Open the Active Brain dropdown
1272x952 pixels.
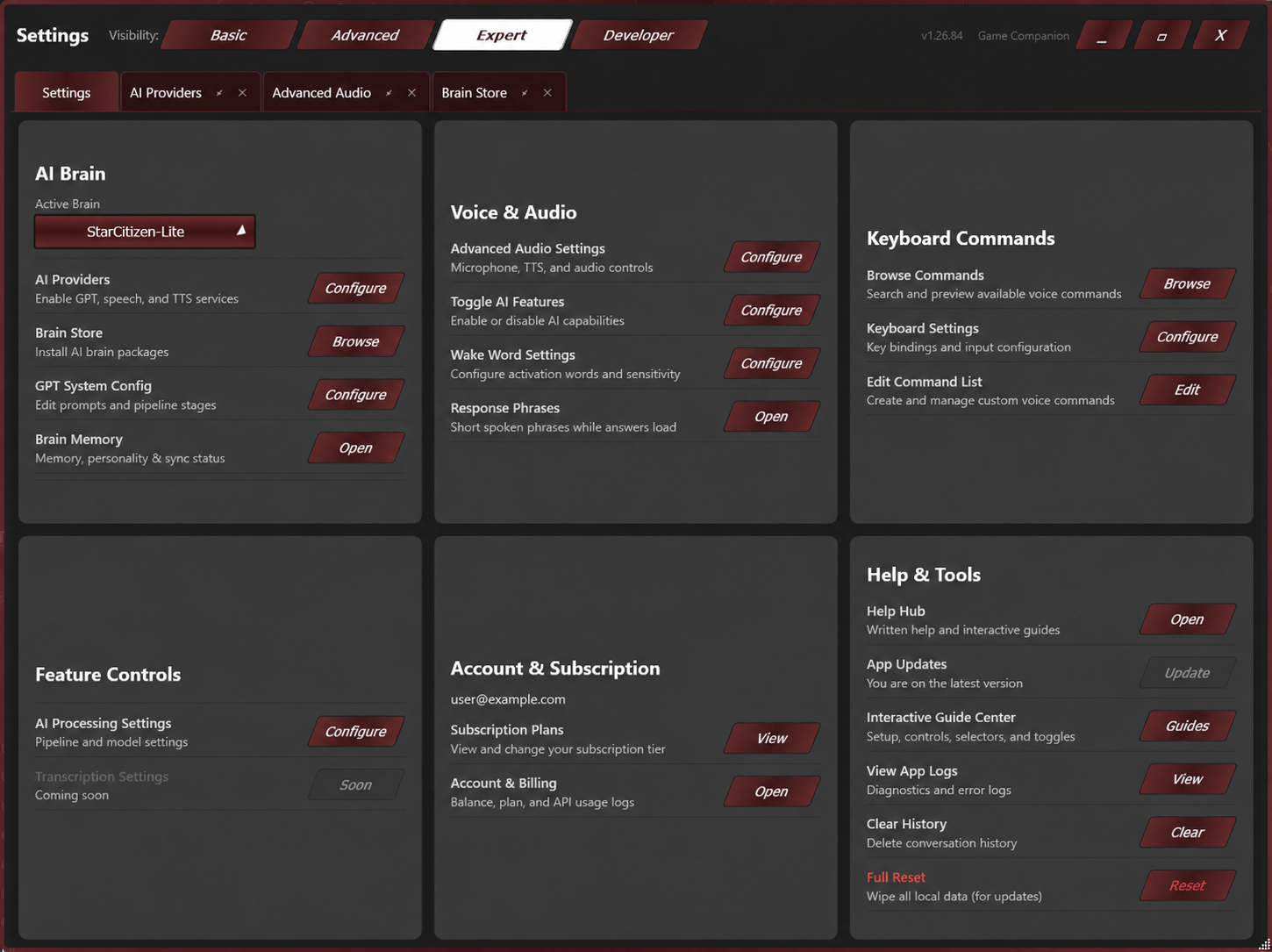click(145, 232)
